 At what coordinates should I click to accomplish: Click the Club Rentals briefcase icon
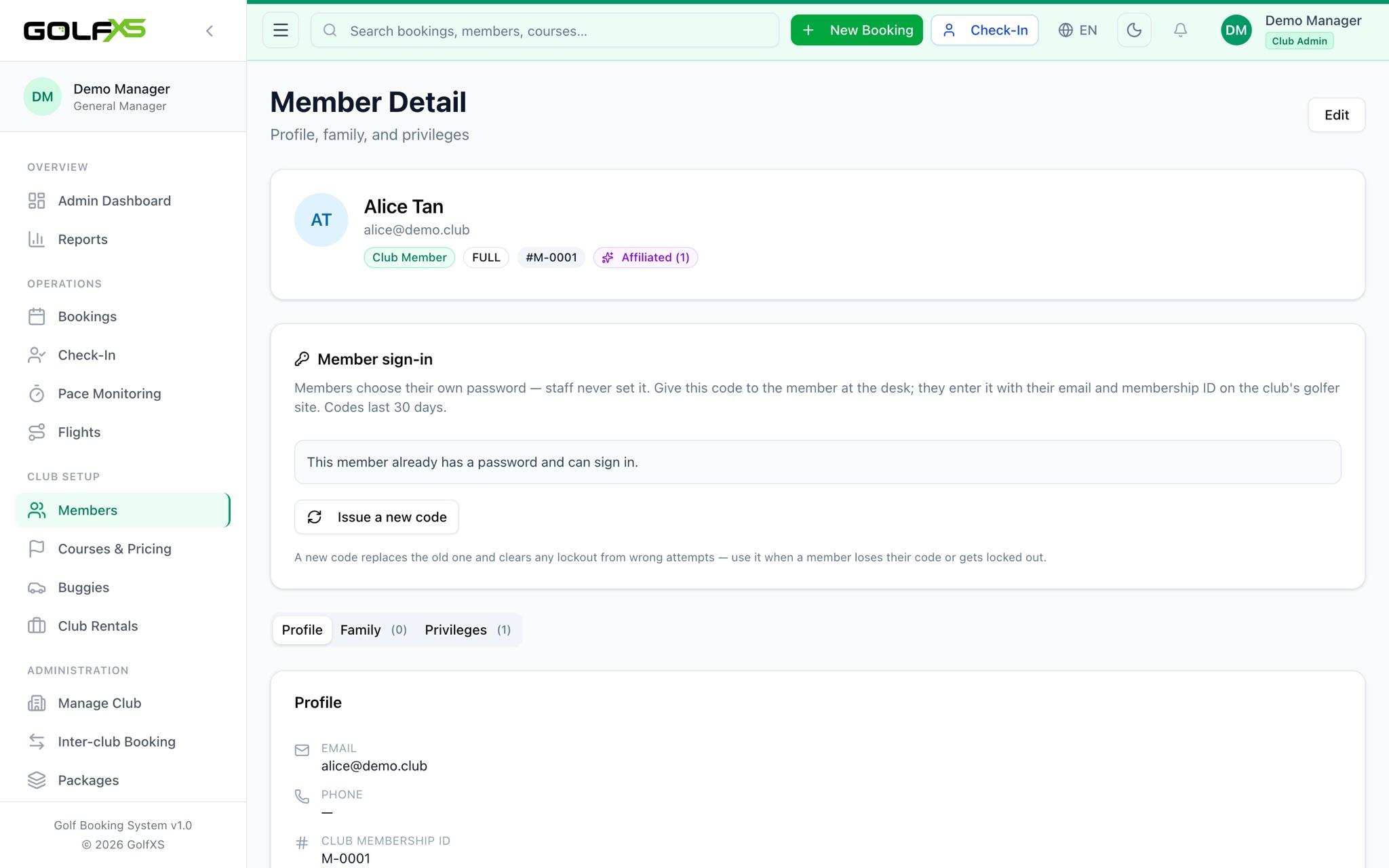pyautogui.click(x=37, y=627)
